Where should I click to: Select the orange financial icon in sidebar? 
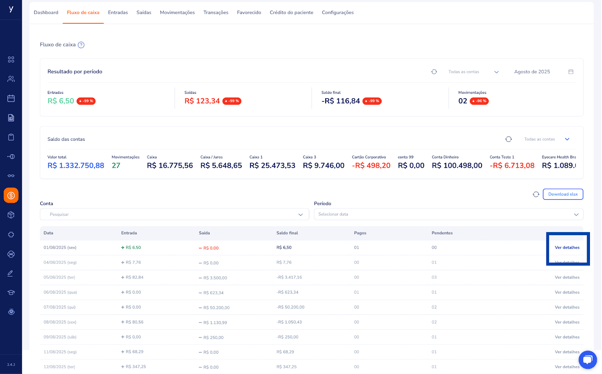pos(11,195)
